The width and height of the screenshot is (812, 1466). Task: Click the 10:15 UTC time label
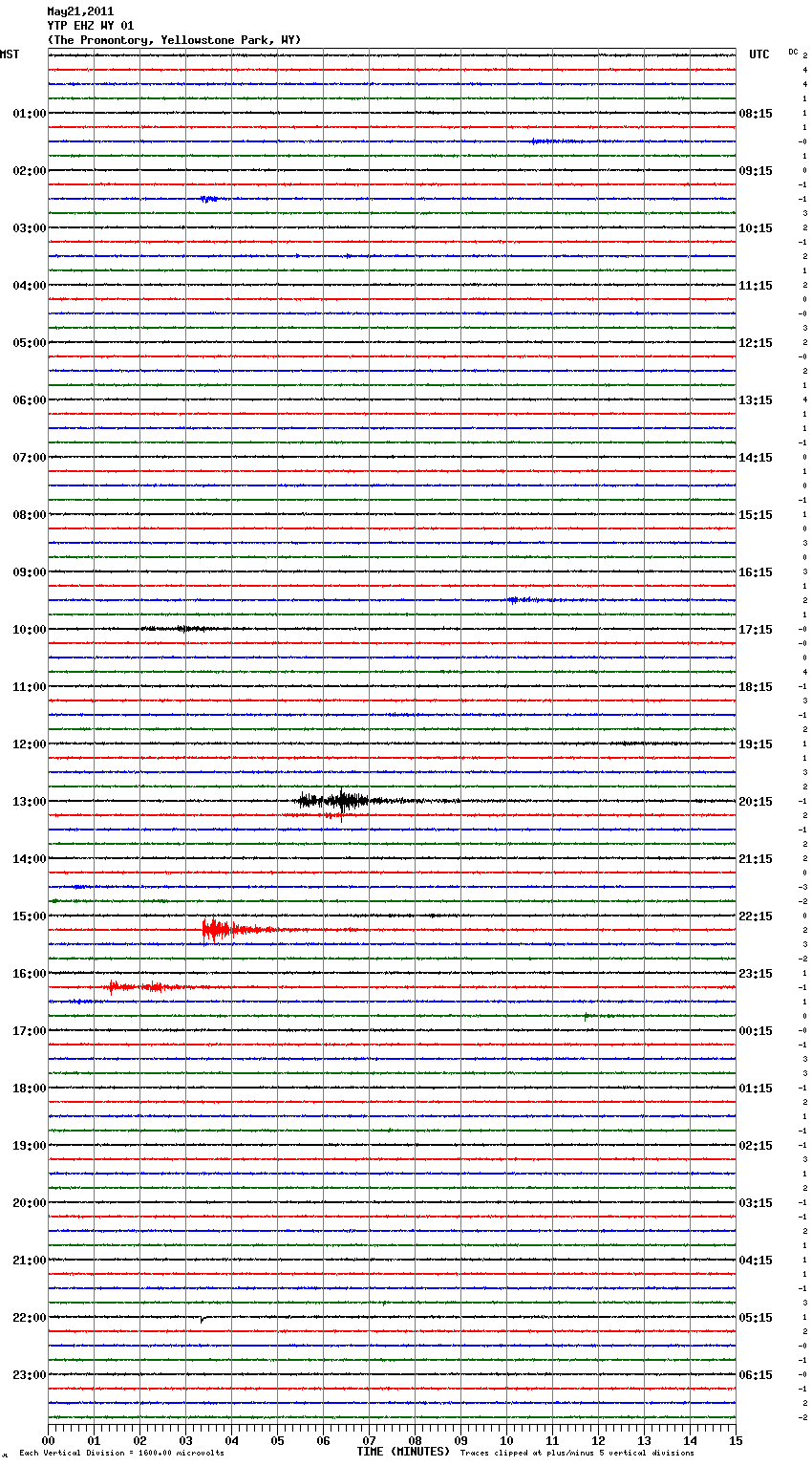pos(756,228)
